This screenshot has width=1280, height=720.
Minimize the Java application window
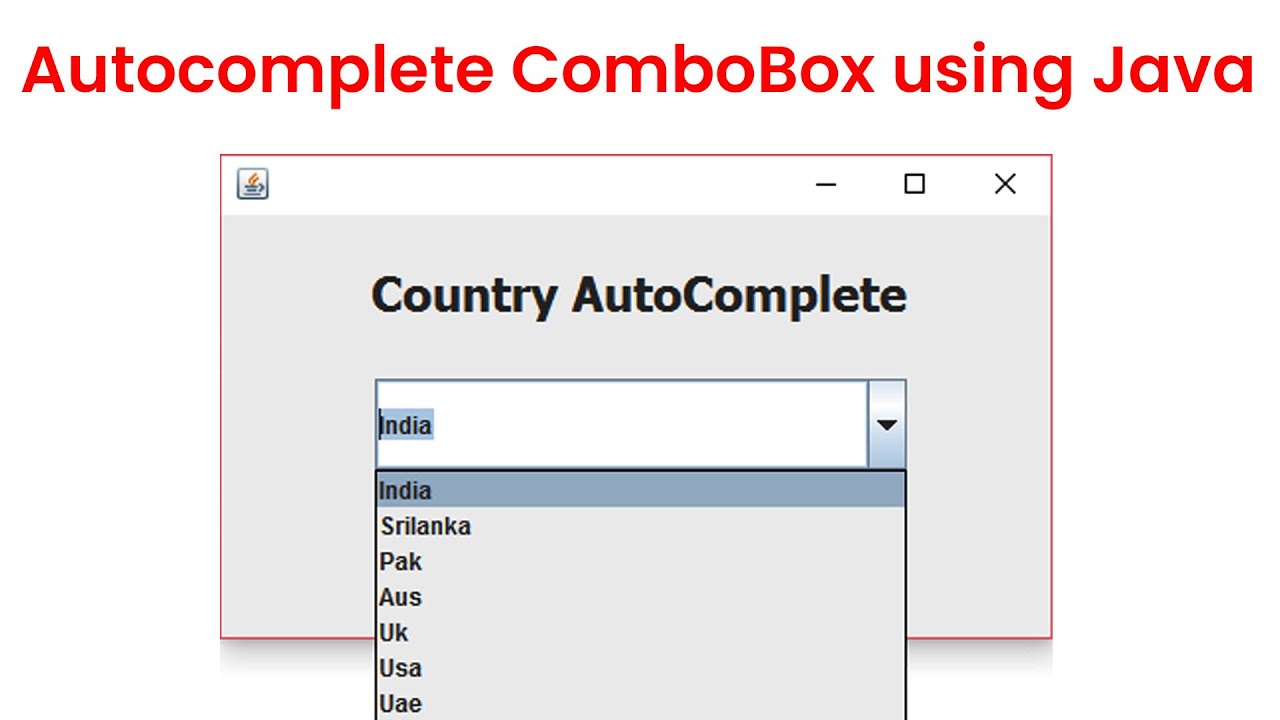pos(825,185)
